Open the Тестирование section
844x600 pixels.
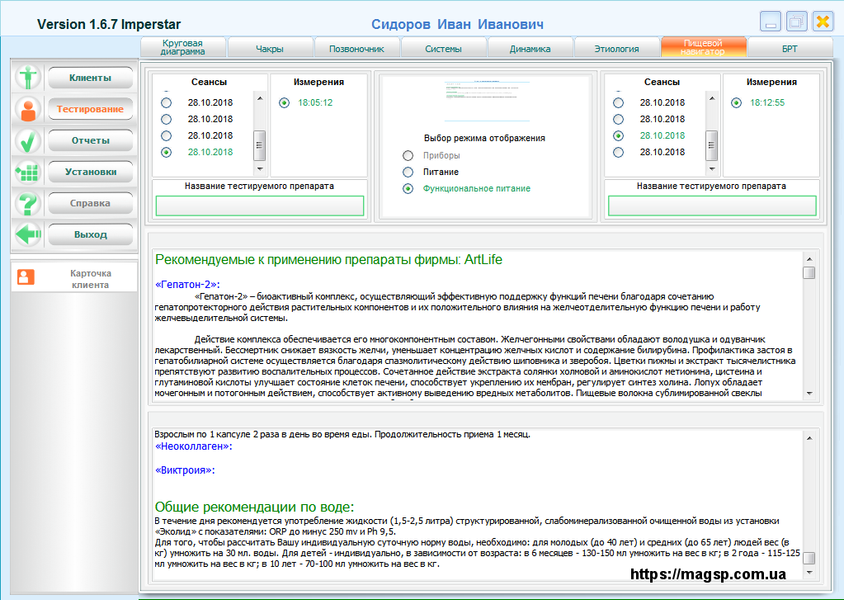[x=90, y=109]
